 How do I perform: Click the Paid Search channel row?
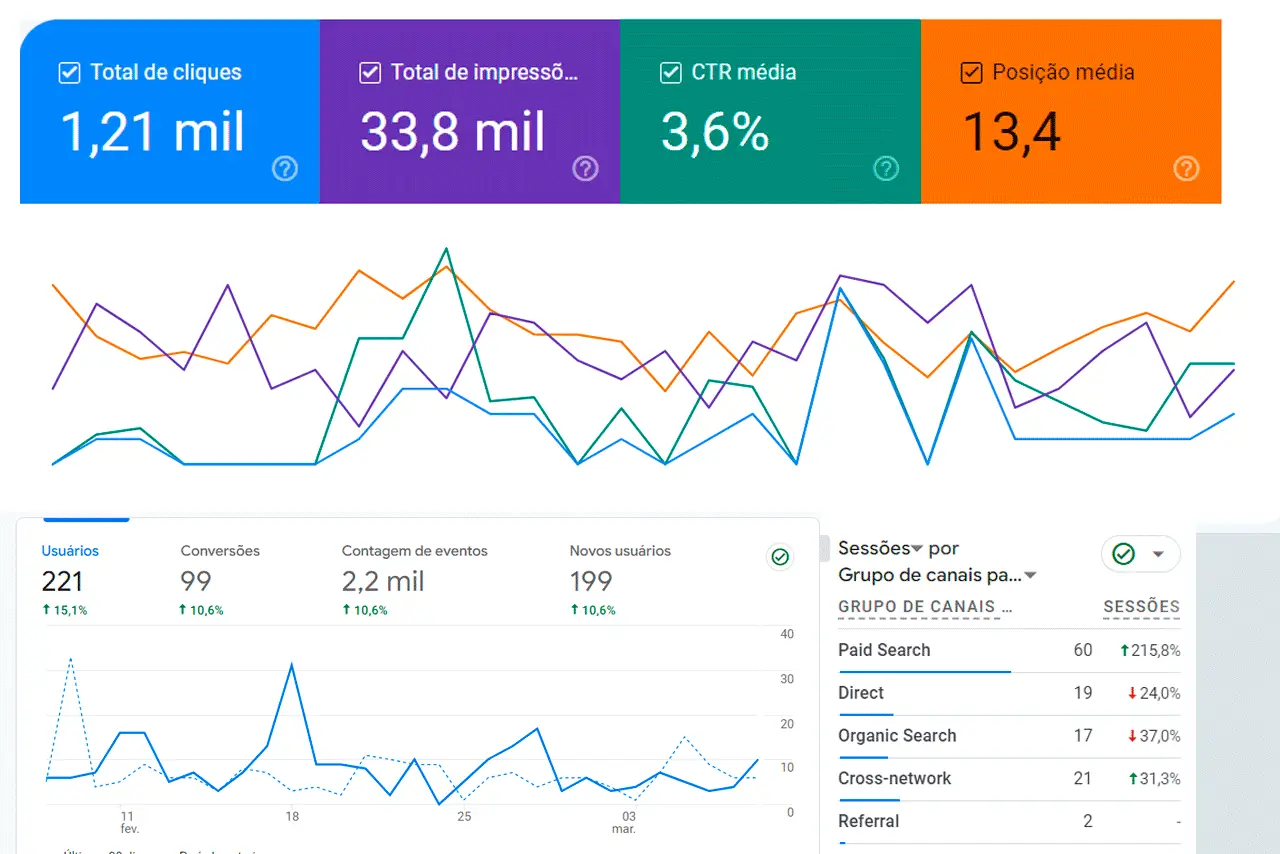click(x=1009, y=651)
